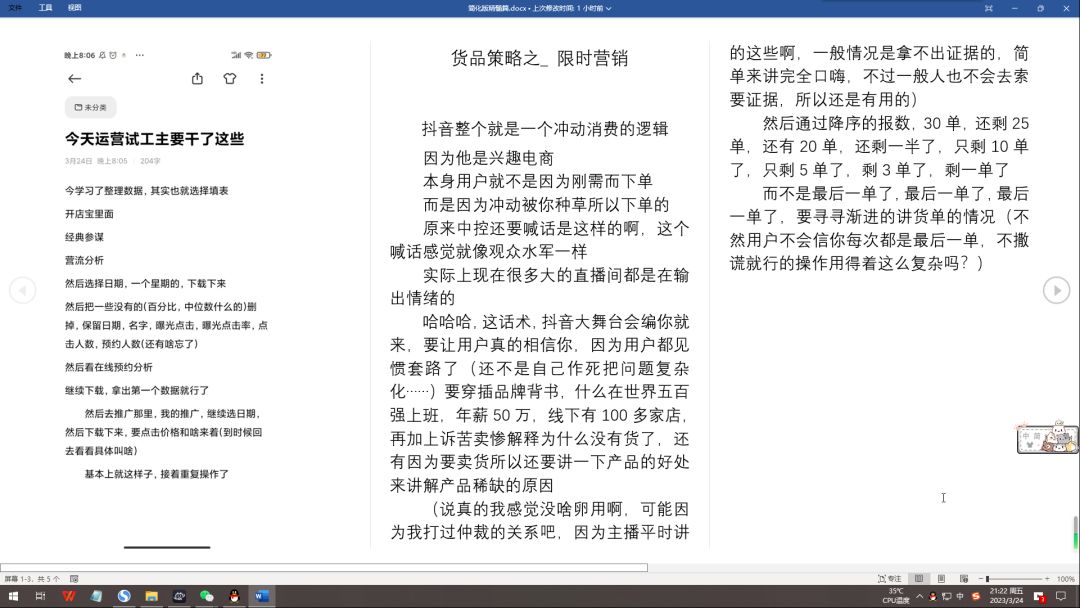Enable 专注 focus mode in status bar

pyautogui.click(x=889, y=579)
